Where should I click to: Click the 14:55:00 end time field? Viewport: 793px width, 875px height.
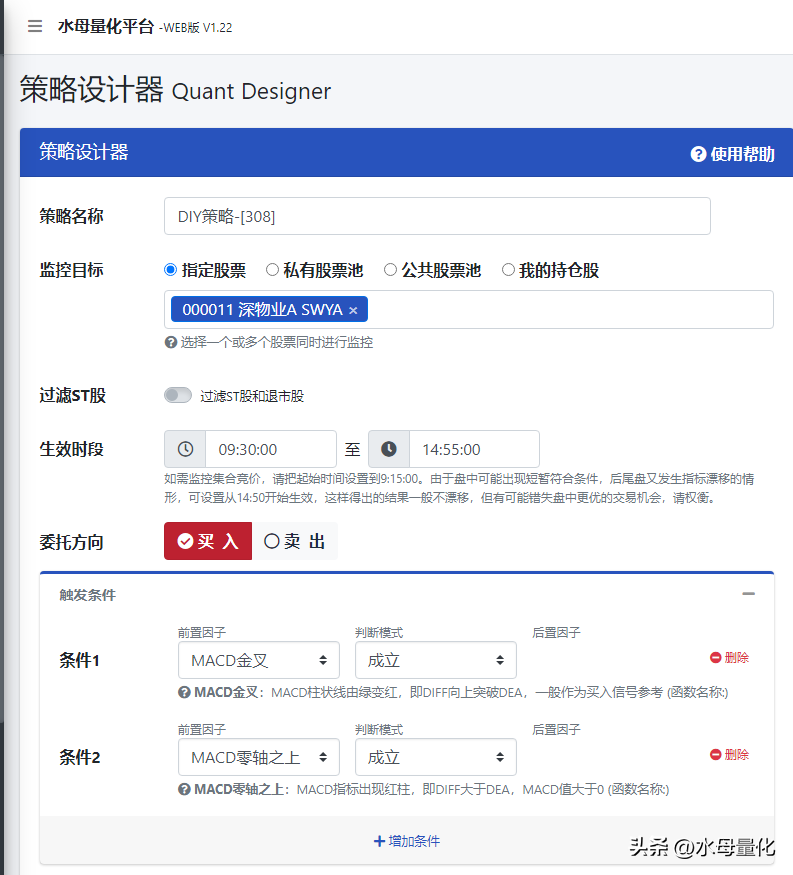tap(474, 449)
